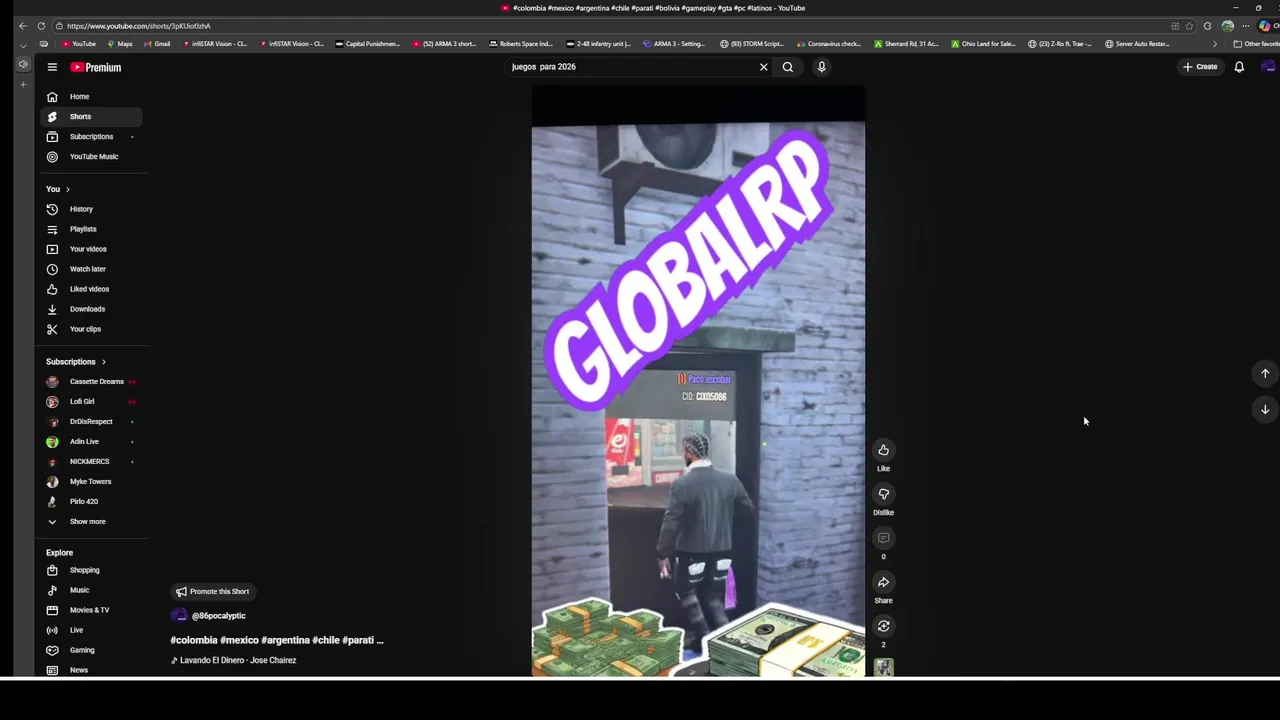Open Adin Live channel
The width and height of the screenshot is (1280, 720).
click(x=91, y=442)
